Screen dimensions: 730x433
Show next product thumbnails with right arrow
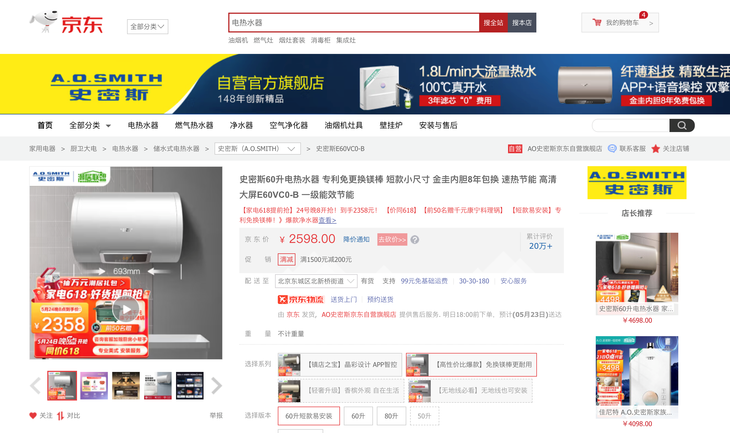click(216, 385)
